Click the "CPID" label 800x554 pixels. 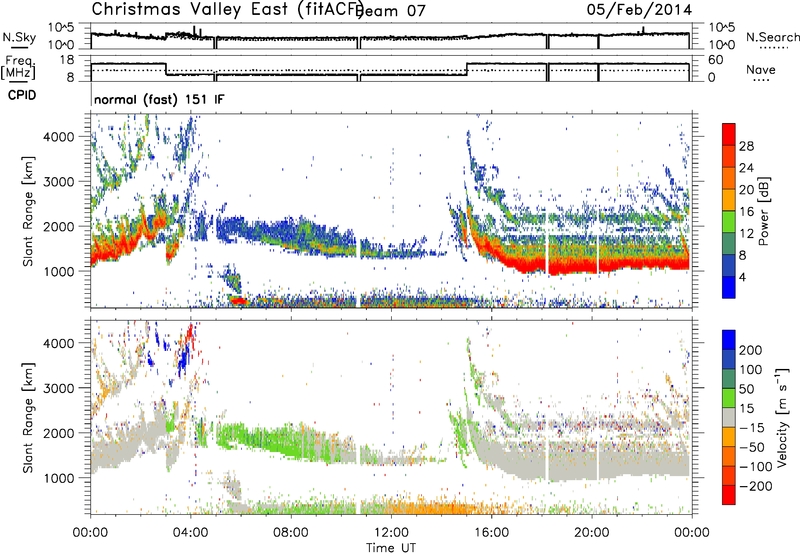pos(22,95)
